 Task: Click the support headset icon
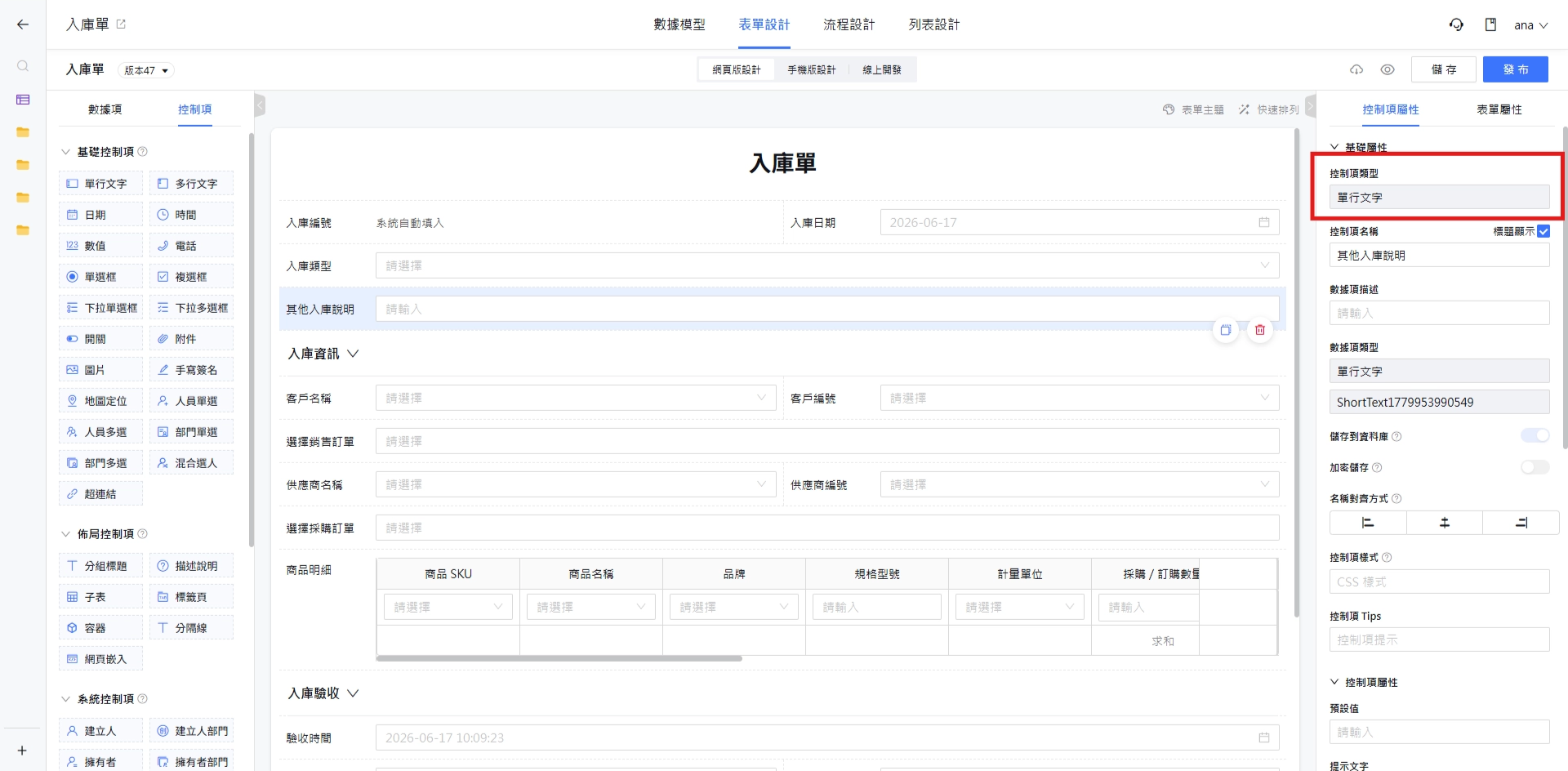(1456, 25)
